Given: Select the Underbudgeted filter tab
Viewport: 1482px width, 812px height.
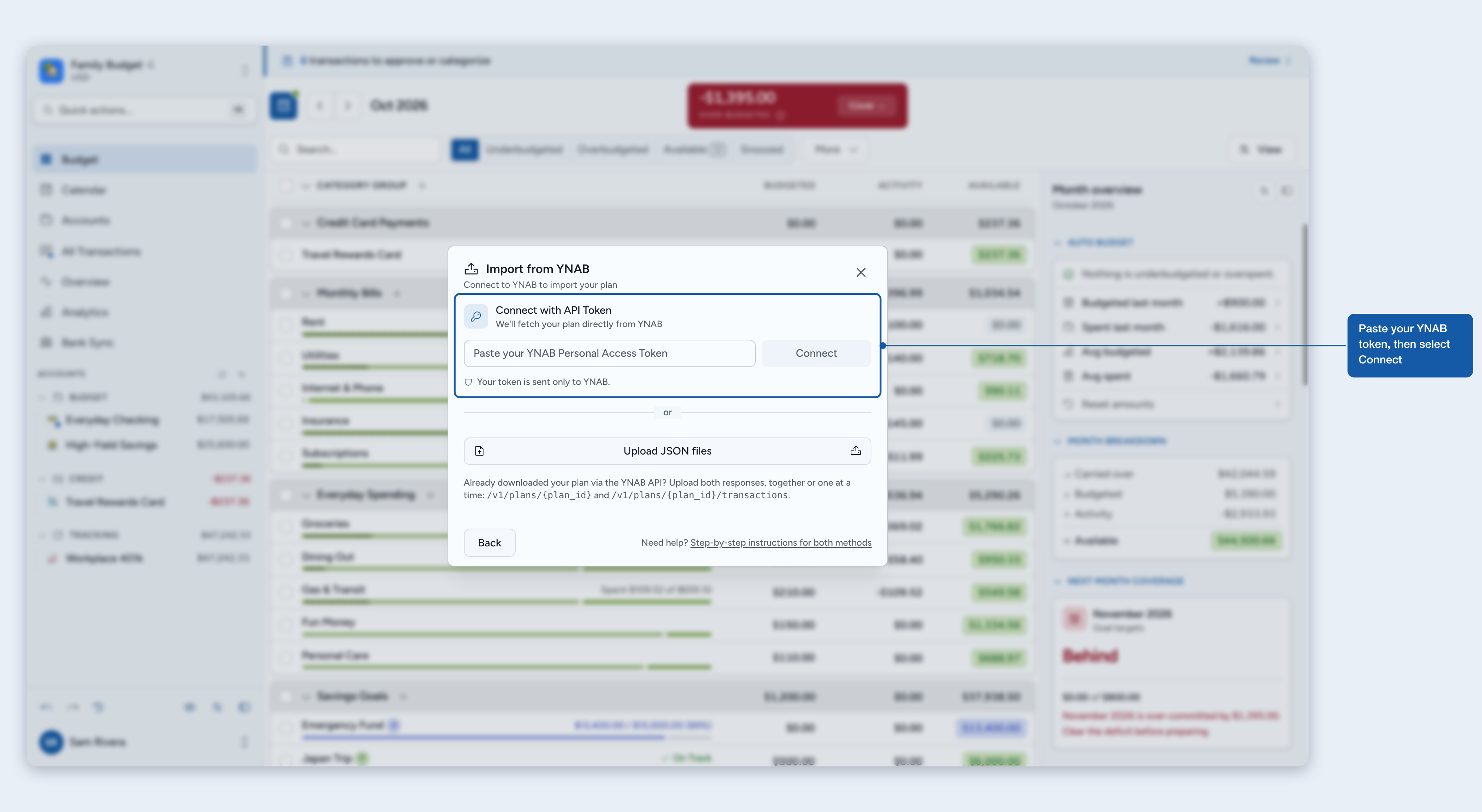Looking at the screenshot, I should click(524, 150).
